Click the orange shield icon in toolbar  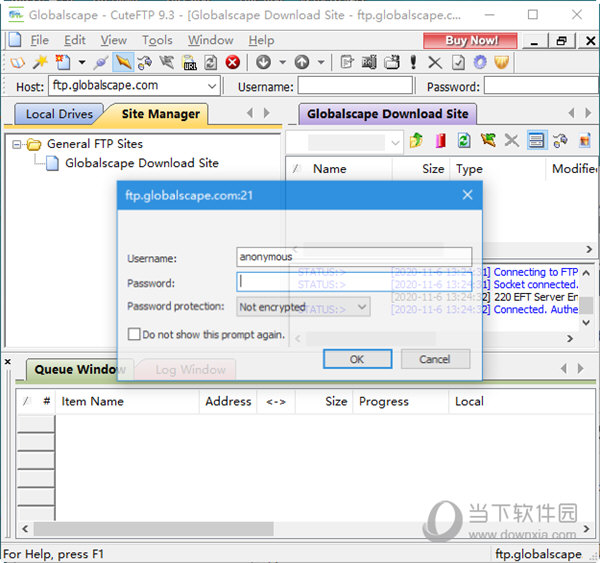point(502,62)
